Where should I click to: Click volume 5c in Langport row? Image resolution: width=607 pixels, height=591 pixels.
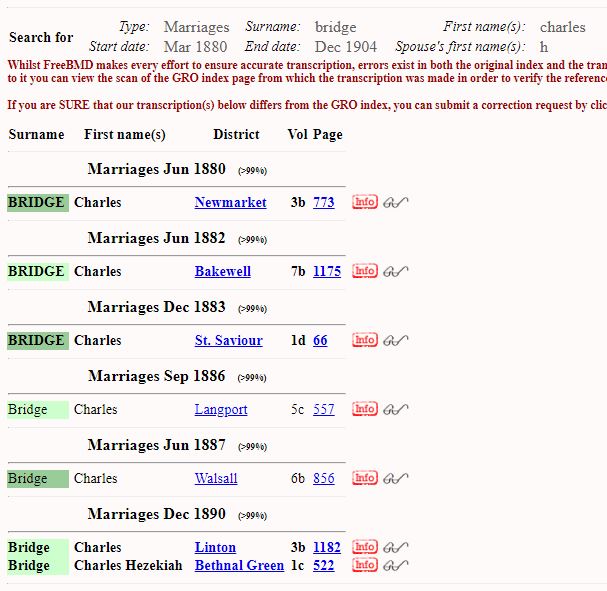coord(297,409)
